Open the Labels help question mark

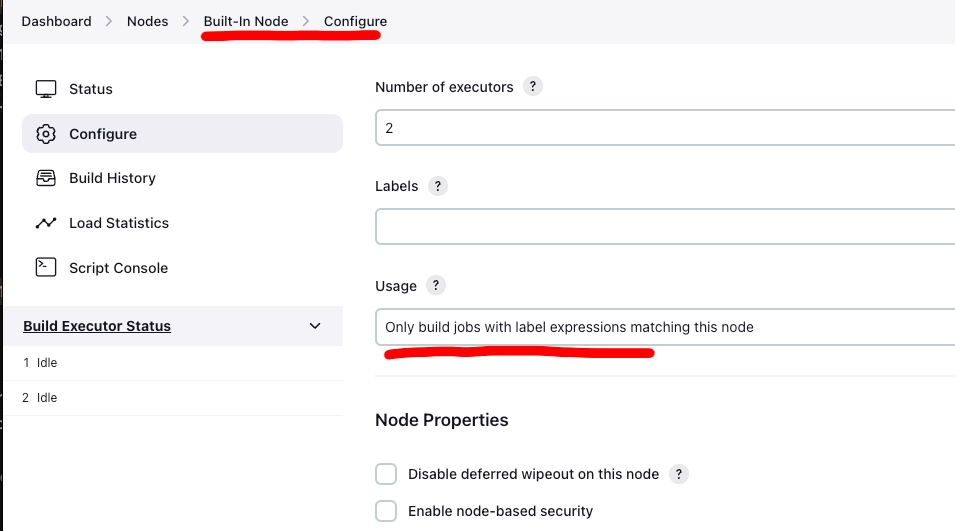click(x=437, y=186)
